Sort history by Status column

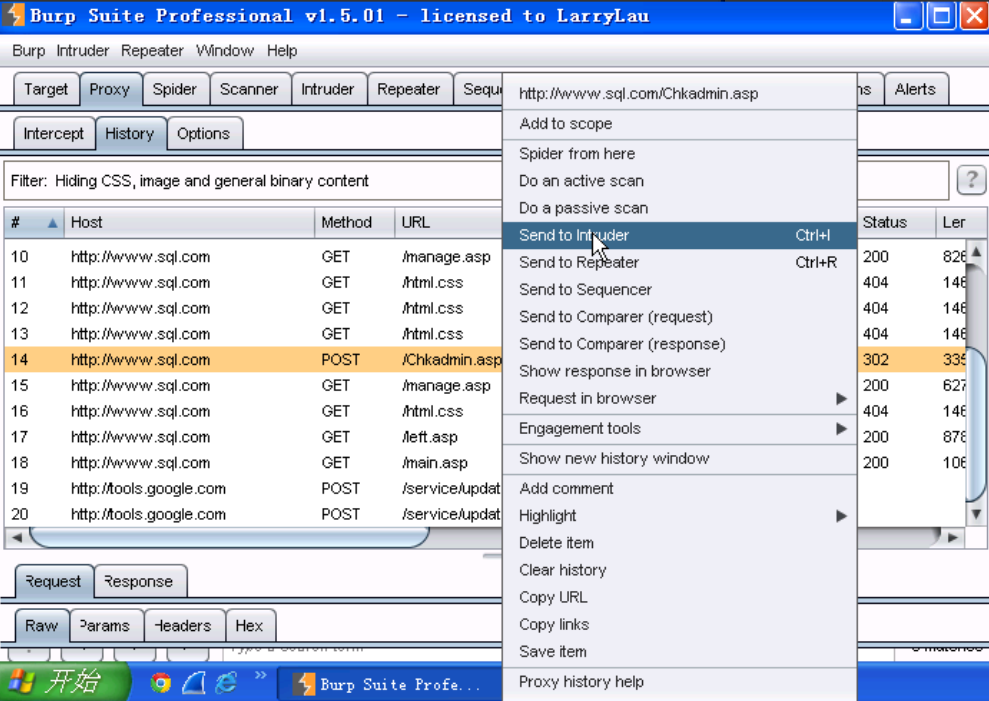click(896, 222)
